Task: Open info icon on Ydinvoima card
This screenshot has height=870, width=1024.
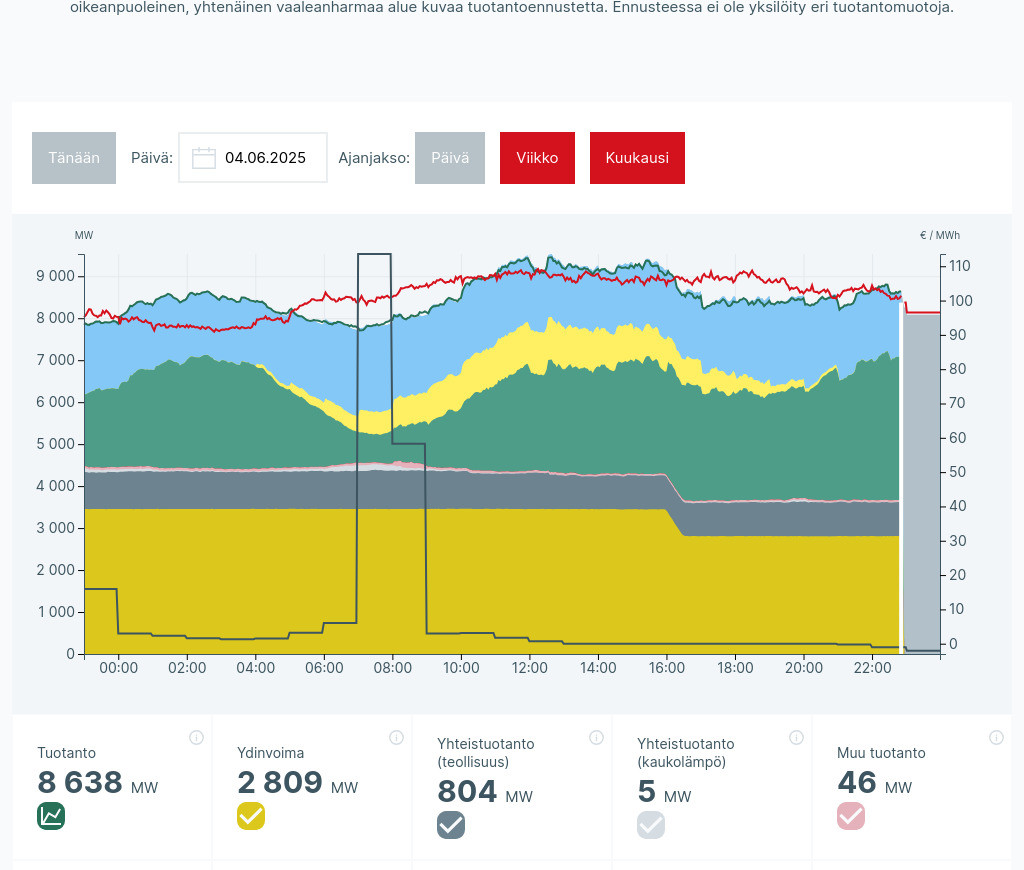Action: click(x=396, y=738)
